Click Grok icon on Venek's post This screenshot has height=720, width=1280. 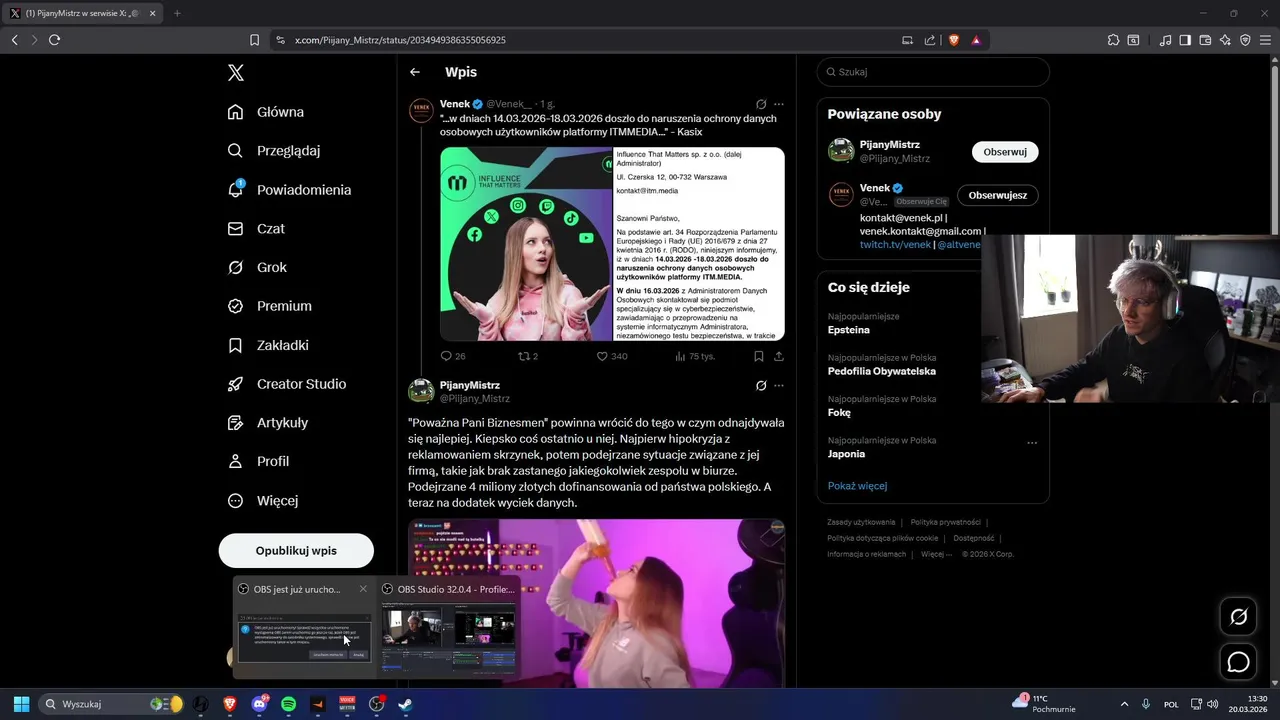(x=761, y=104)
